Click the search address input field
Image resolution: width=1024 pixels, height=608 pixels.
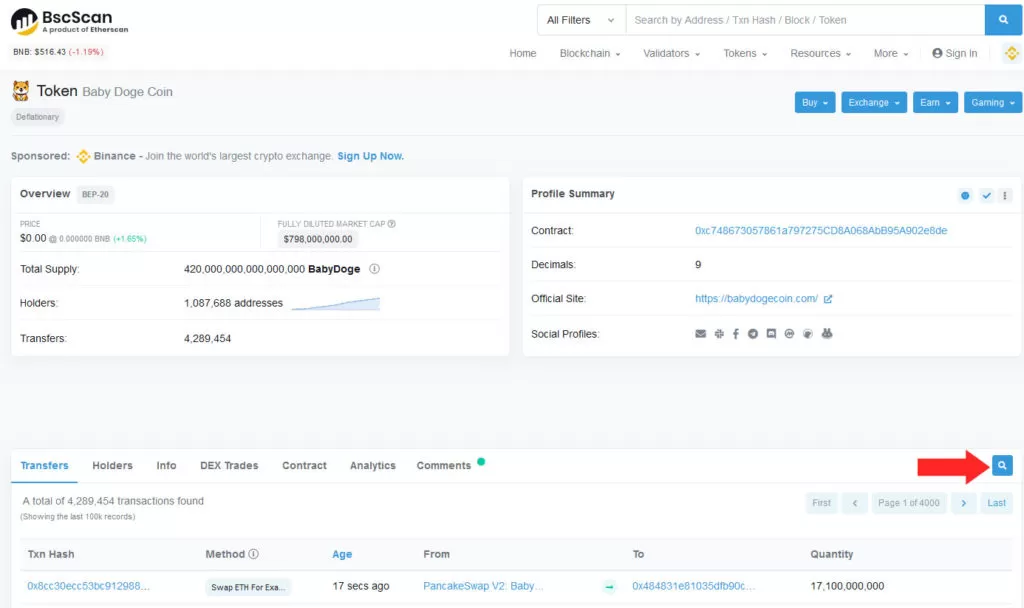(805, 20)
